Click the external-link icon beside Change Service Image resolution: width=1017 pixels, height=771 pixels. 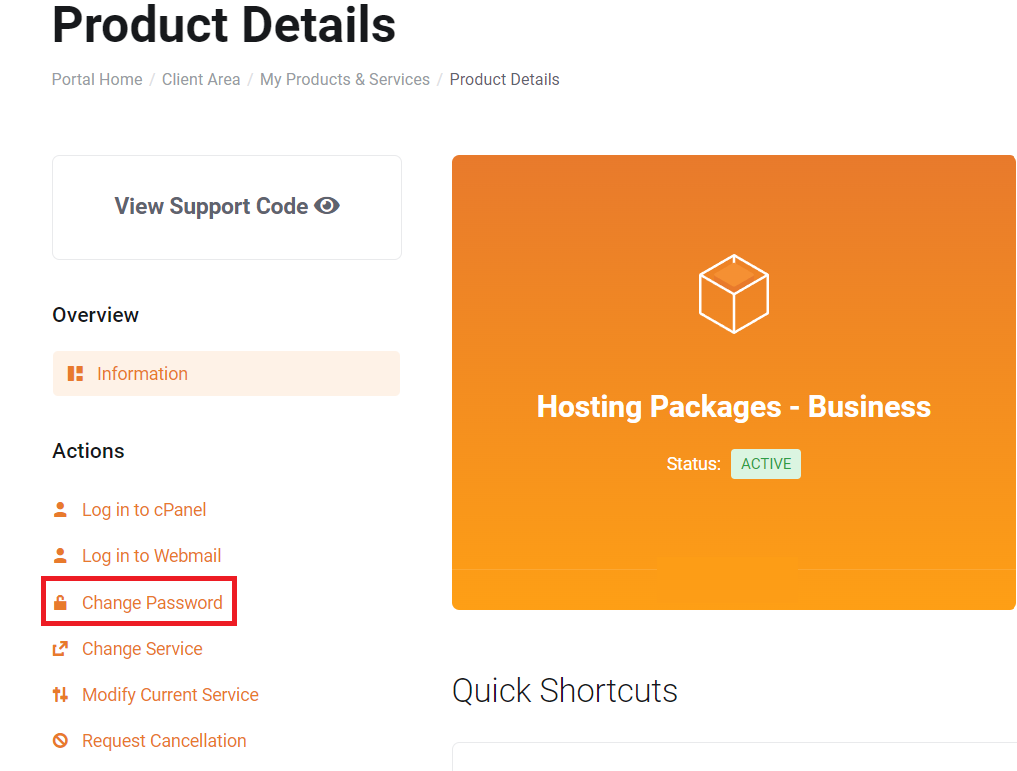click(60, 649)
